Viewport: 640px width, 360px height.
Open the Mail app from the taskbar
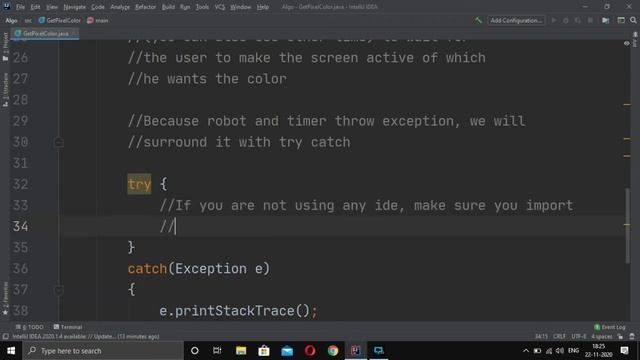click(287, 351)
